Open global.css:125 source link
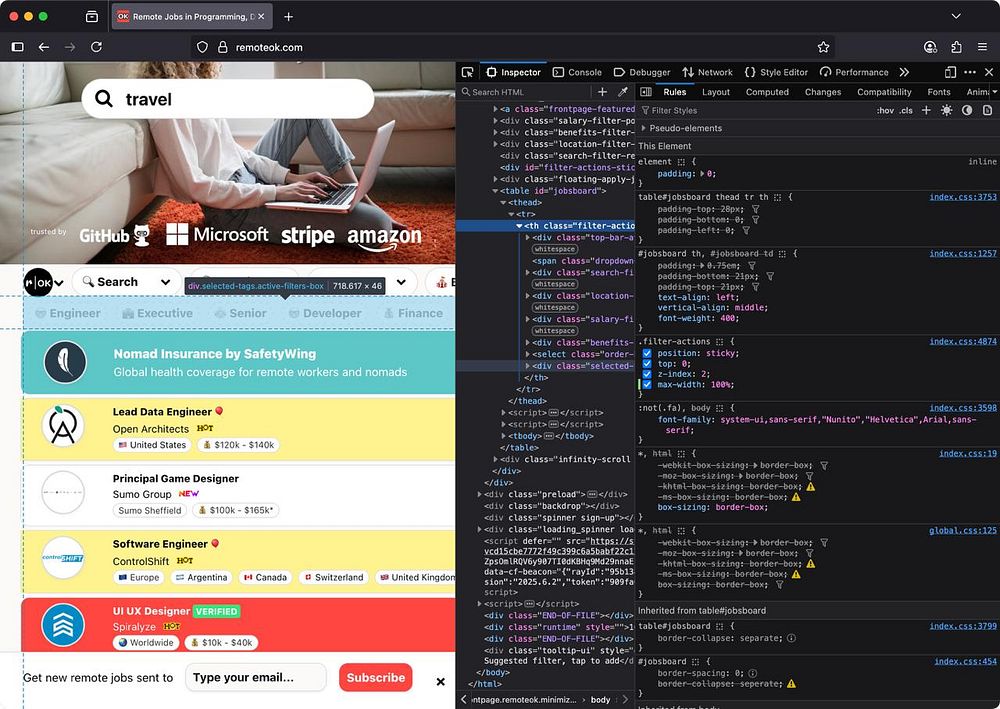 click(x=962, y=530)
